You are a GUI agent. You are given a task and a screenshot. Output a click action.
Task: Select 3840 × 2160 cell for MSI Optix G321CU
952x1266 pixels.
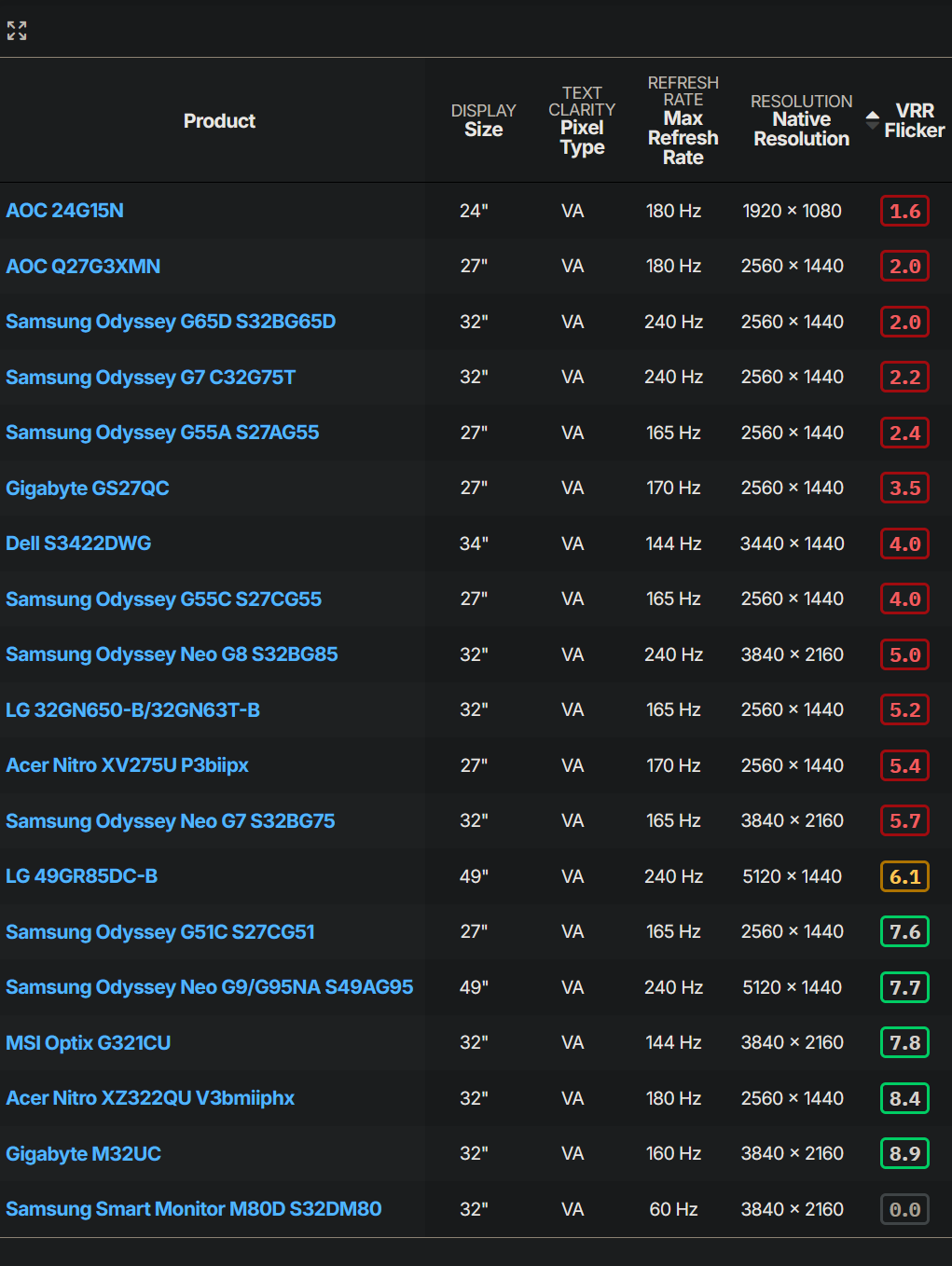pos(792,1043)
